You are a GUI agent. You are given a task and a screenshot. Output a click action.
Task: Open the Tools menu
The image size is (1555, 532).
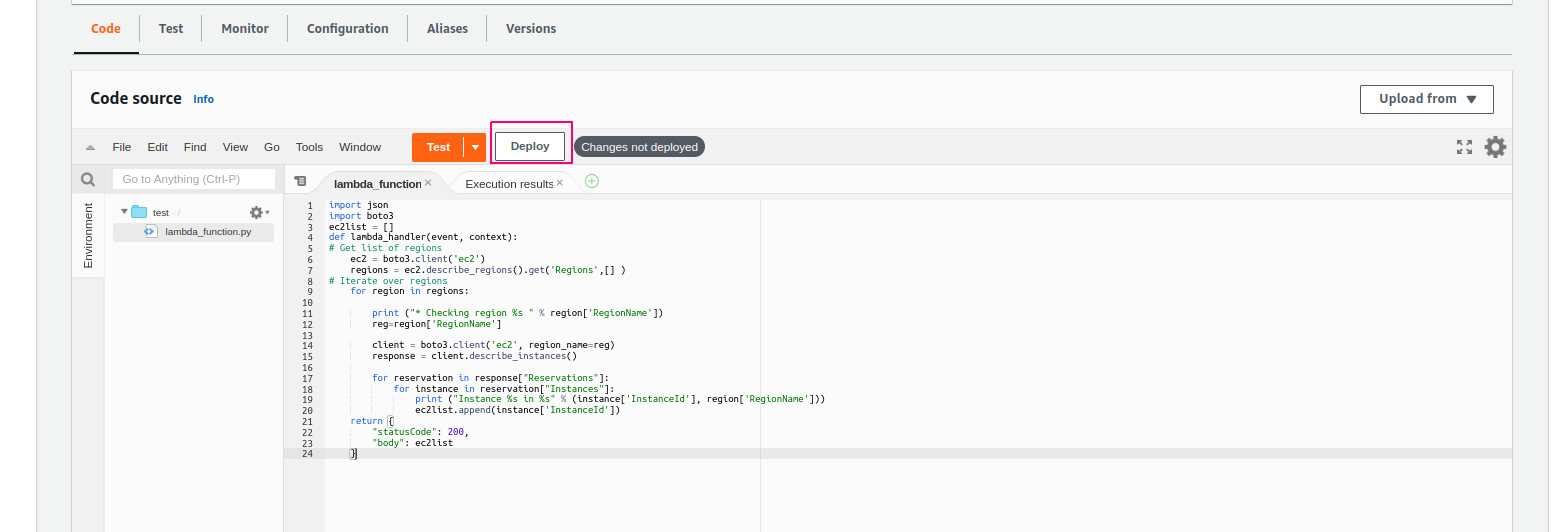point(310,147)
